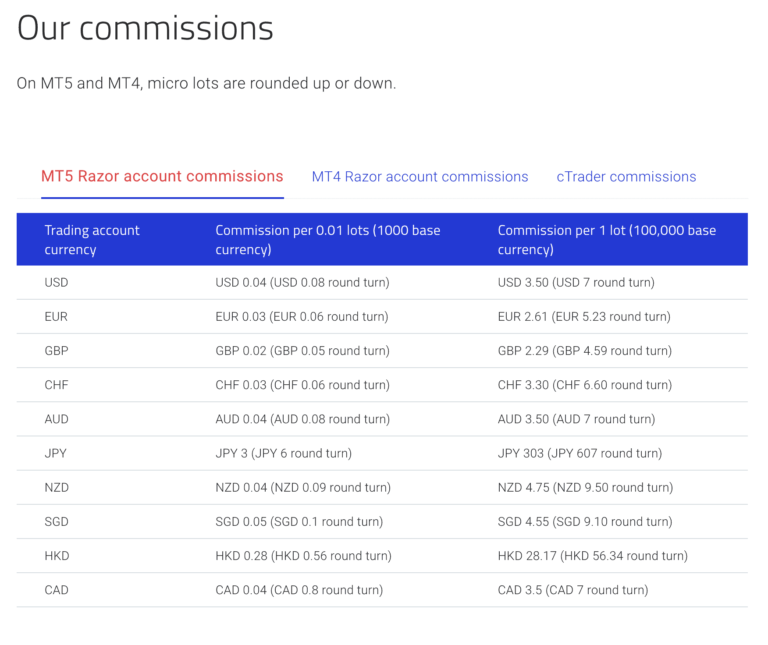
Task: Click 'AUD 3.50 (AUD 7 round turn)' cell
Action: (x=576, y=419)
